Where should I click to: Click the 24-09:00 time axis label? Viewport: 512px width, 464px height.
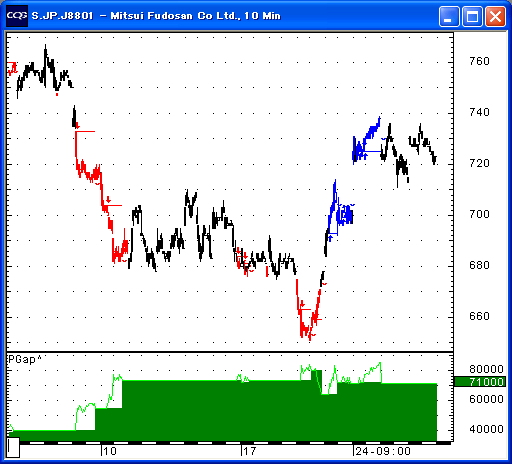point(383,451)
